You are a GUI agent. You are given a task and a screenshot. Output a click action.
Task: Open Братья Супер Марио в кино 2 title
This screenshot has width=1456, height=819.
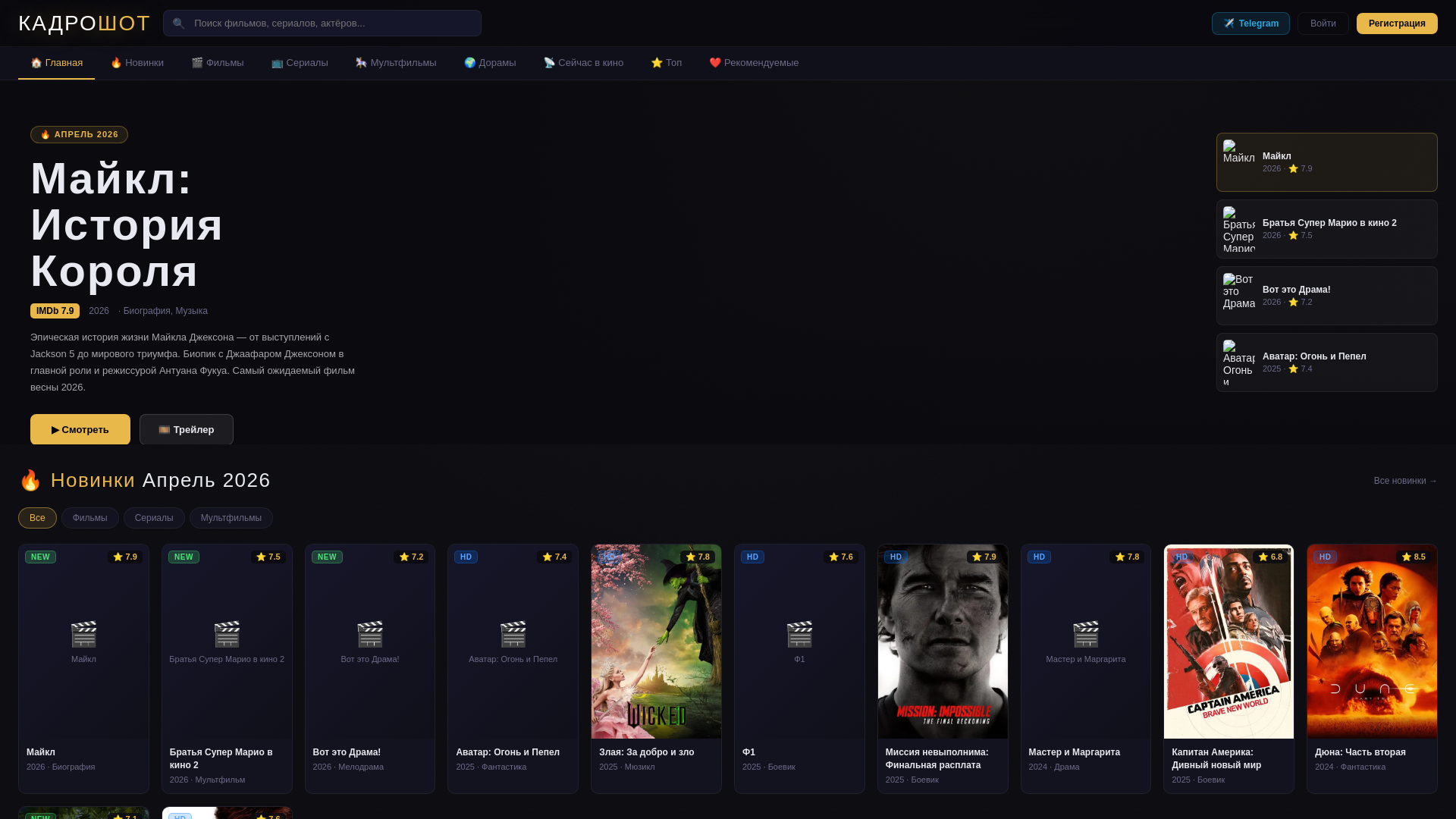[221, 758]
